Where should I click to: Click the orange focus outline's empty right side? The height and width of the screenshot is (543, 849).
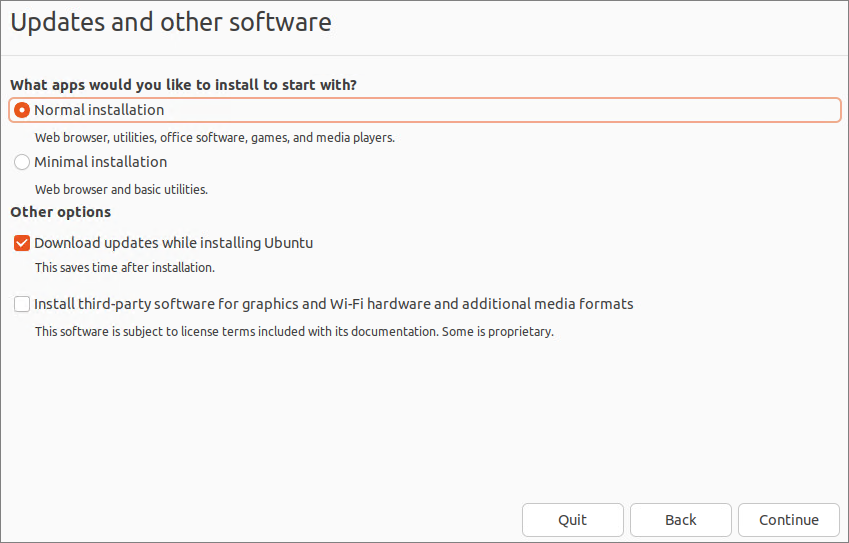(x=600, y=110)
